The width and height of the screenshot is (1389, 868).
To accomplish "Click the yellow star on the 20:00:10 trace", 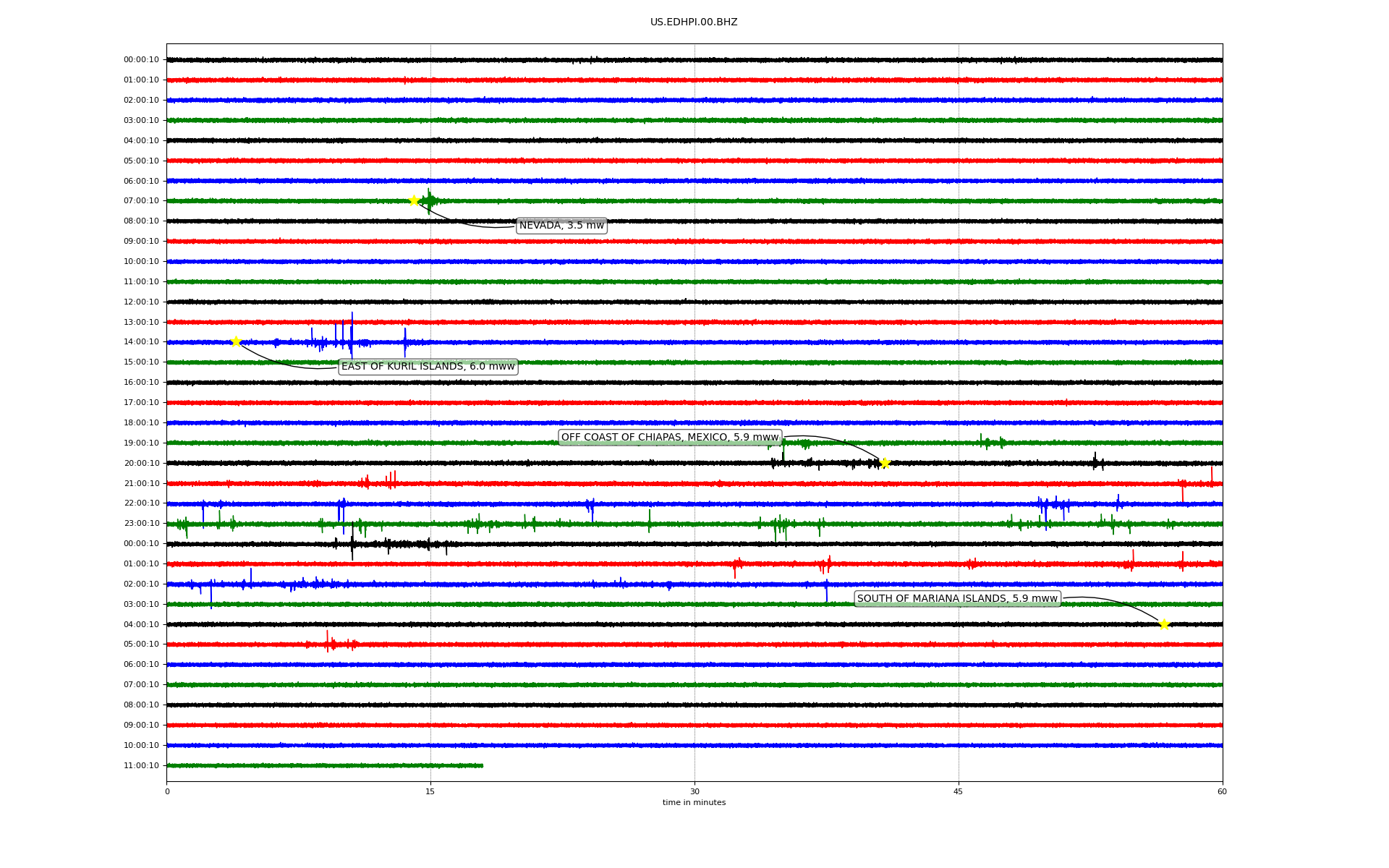I will pos(885,463).
